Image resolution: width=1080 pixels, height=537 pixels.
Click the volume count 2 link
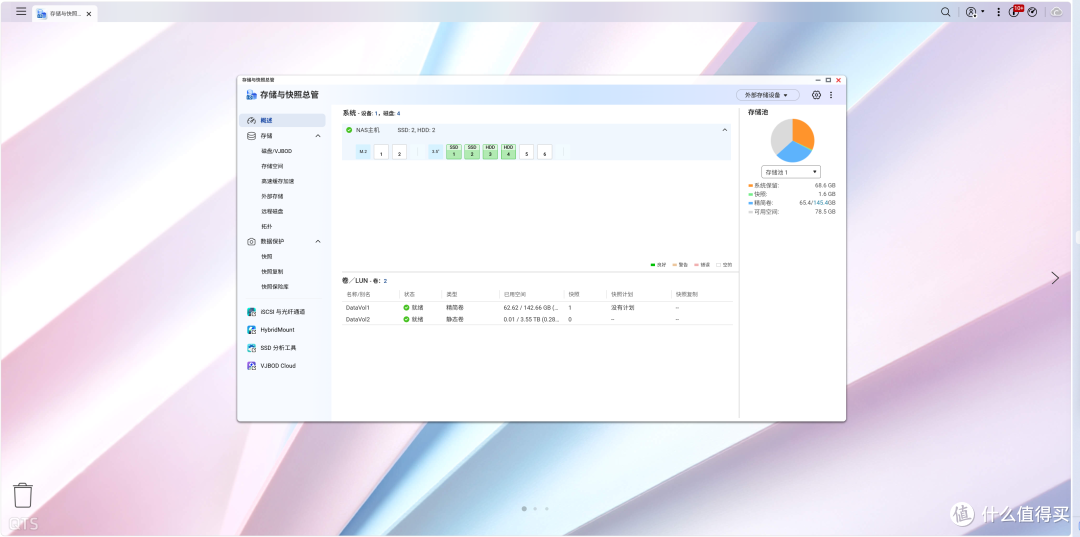click(x=385, y=281)
